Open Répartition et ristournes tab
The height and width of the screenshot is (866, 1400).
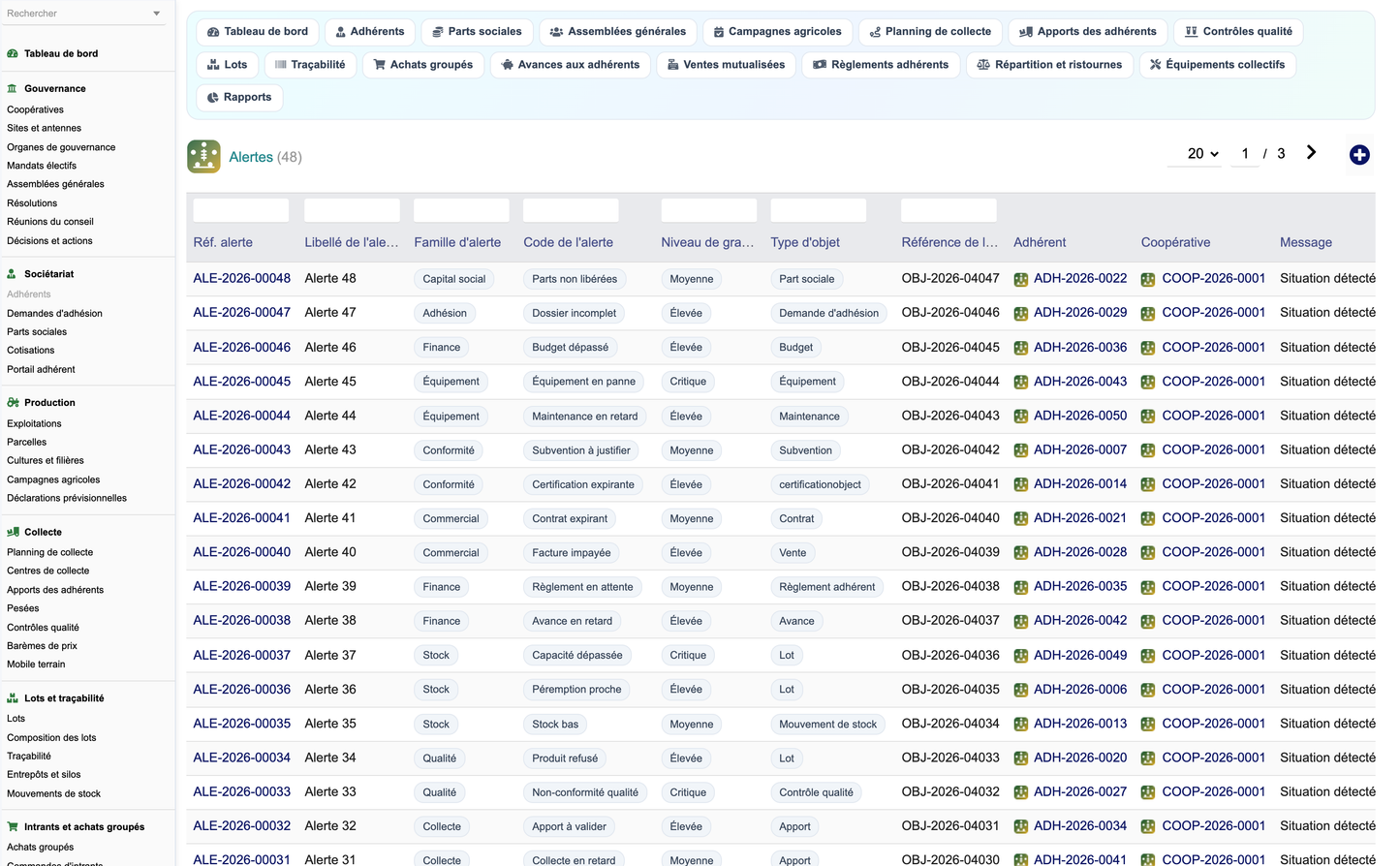click(x=1049, y=65)
